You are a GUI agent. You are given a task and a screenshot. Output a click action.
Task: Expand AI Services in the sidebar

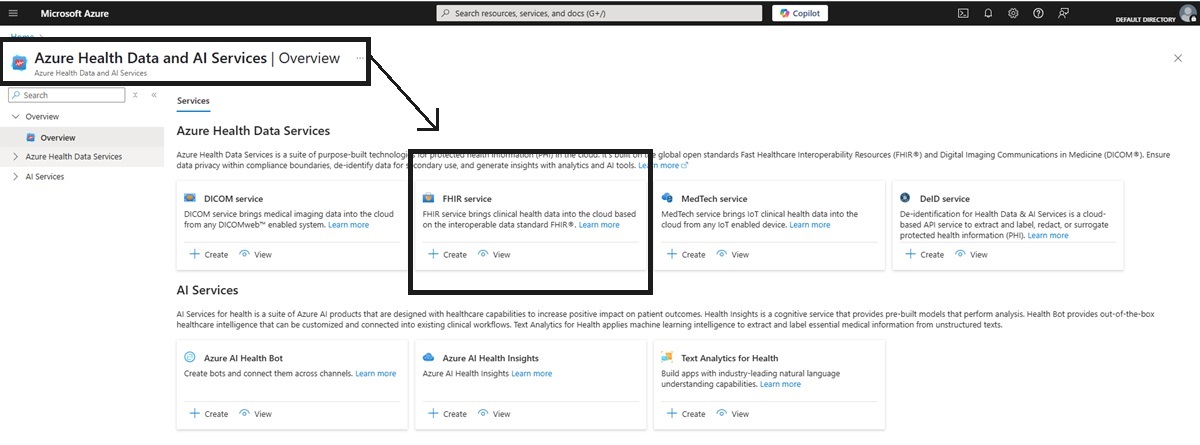click(15, 177)
